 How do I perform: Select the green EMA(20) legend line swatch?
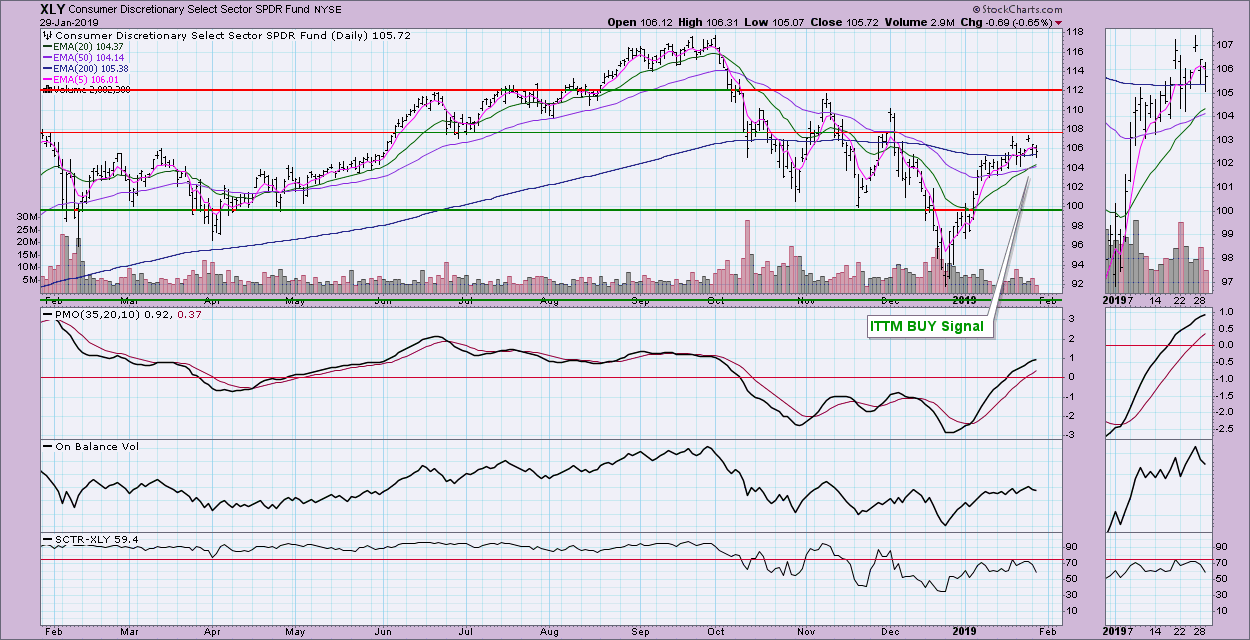(46, 48)
